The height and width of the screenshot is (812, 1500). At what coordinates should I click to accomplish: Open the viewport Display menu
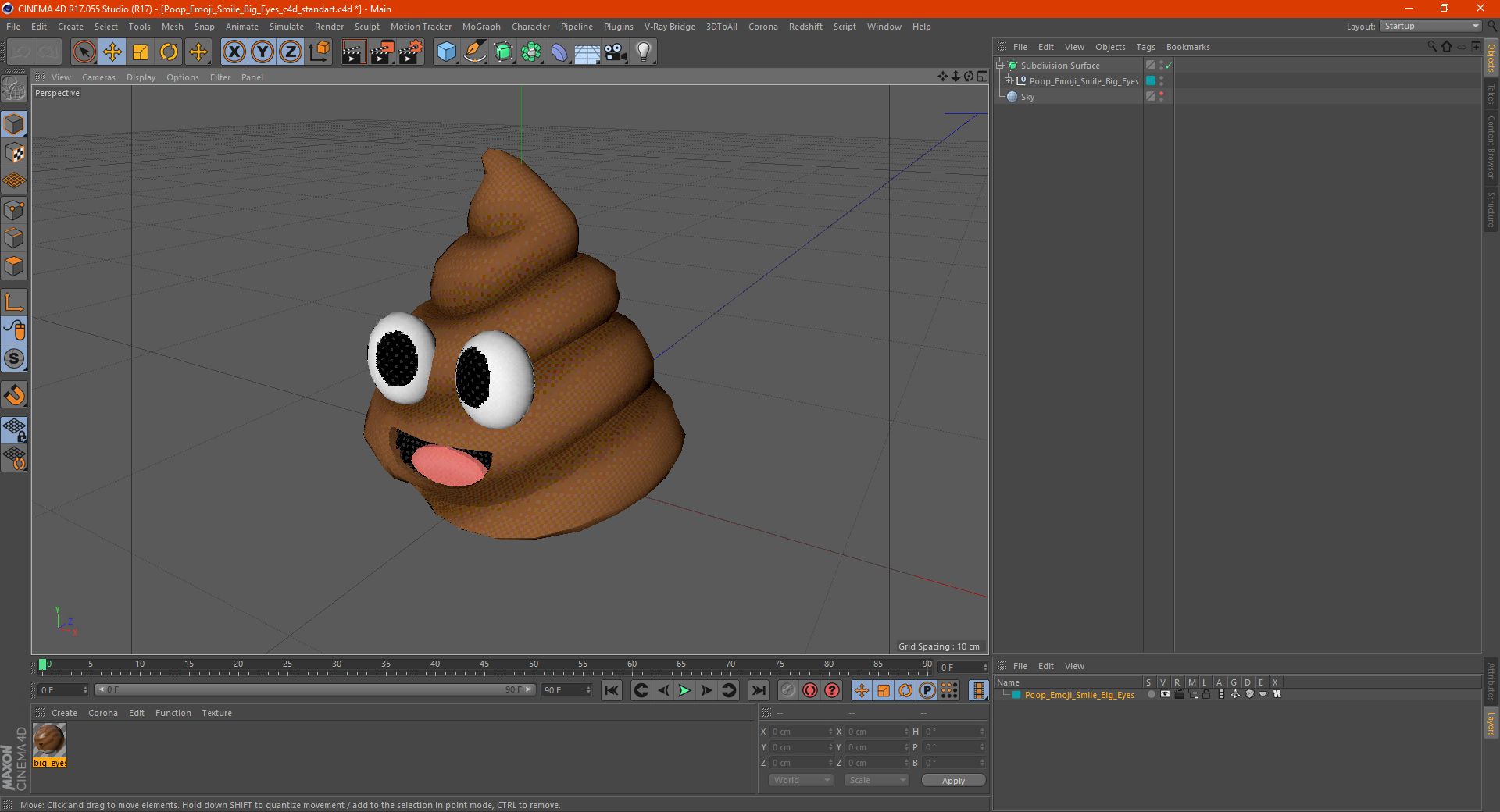click(141, 77)
